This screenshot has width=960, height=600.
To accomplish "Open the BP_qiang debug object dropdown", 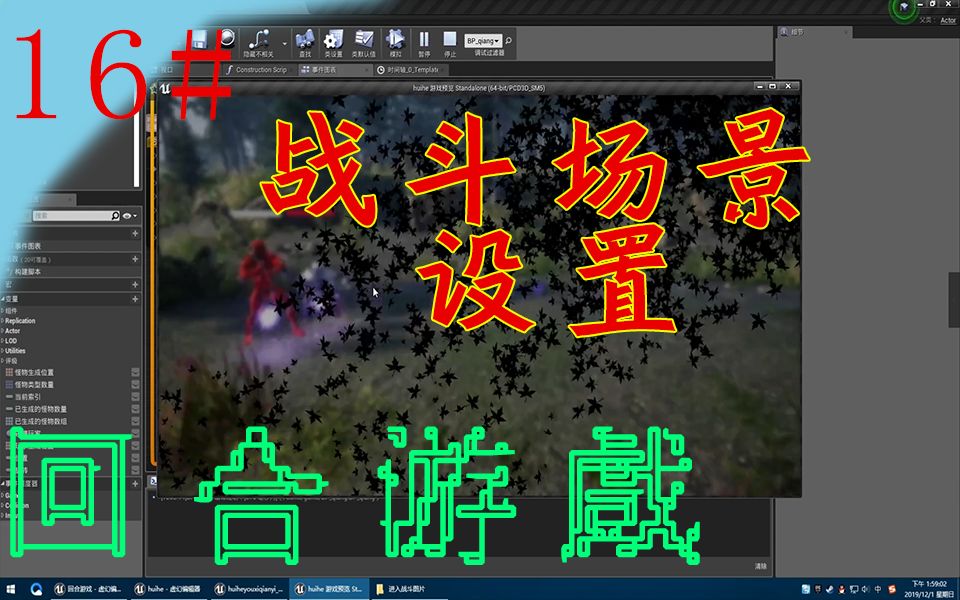I will pos(483,40).
